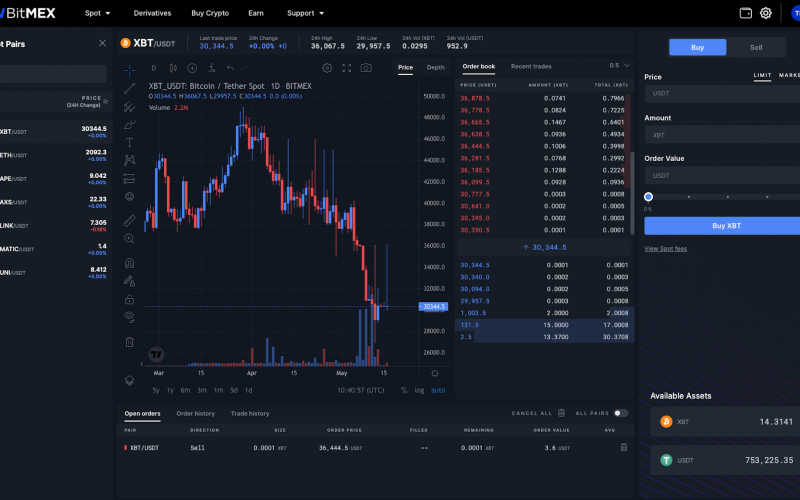Set chart range to 1y
The width and height of the screenshot is (800, 500).
170,390
